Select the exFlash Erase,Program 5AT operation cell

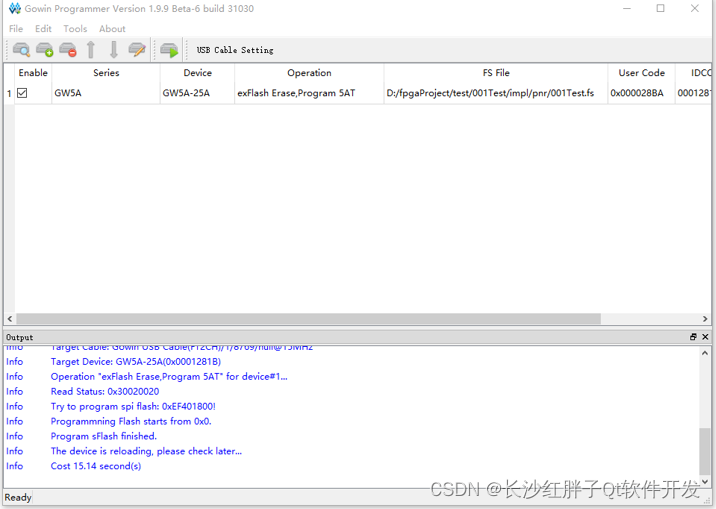pyautogui.click(x=309, y=93)
